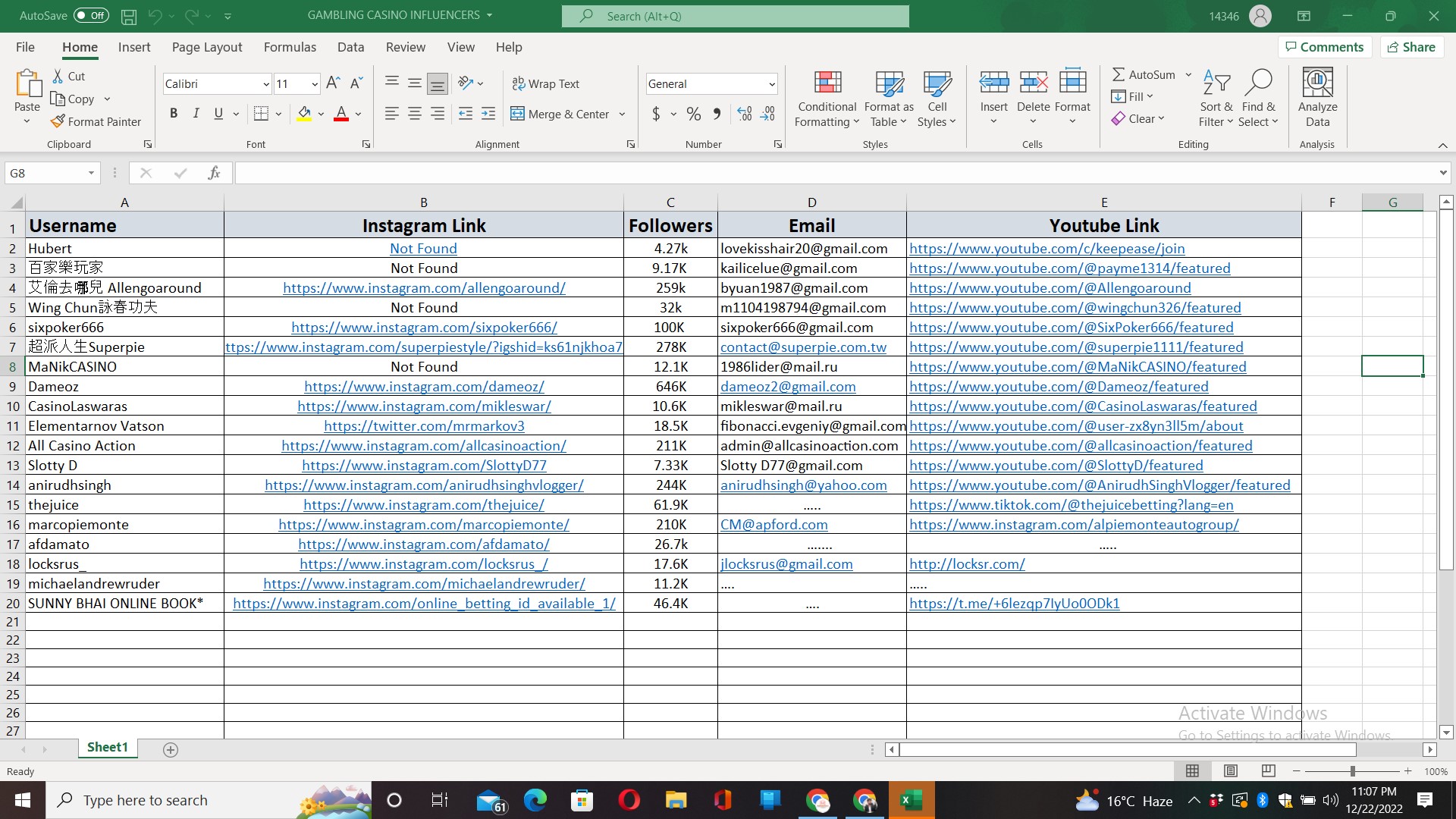
Task: Toggle bold formatting on
Action: [x=173, y=113]
